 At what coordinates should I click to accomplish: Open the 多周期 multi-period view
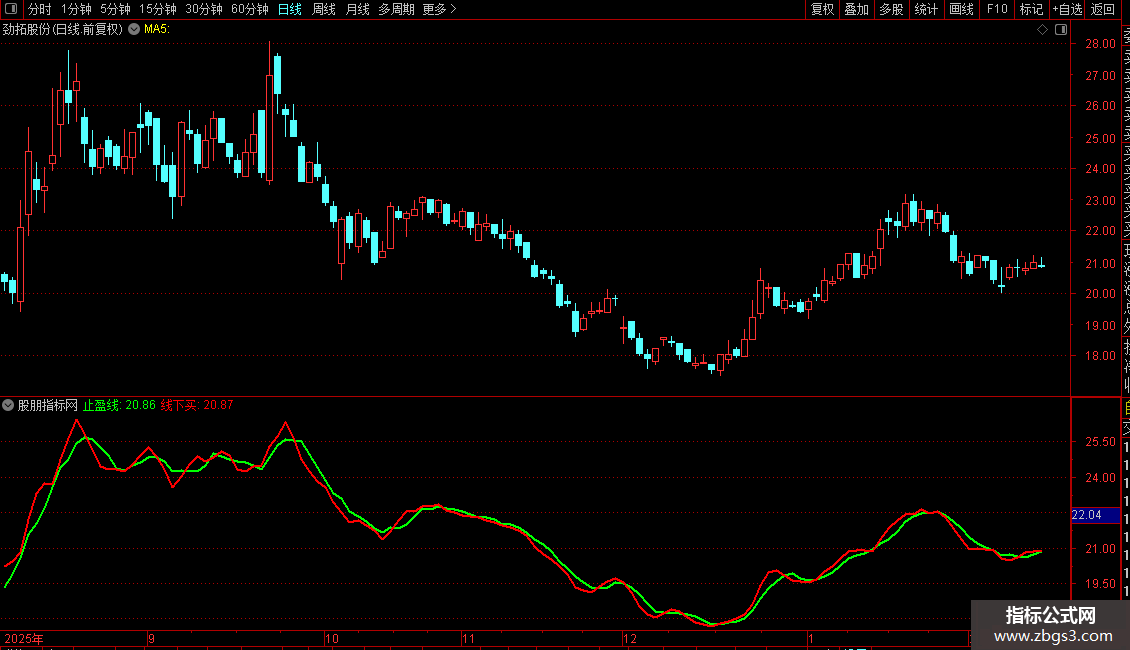tap(396, 9)
